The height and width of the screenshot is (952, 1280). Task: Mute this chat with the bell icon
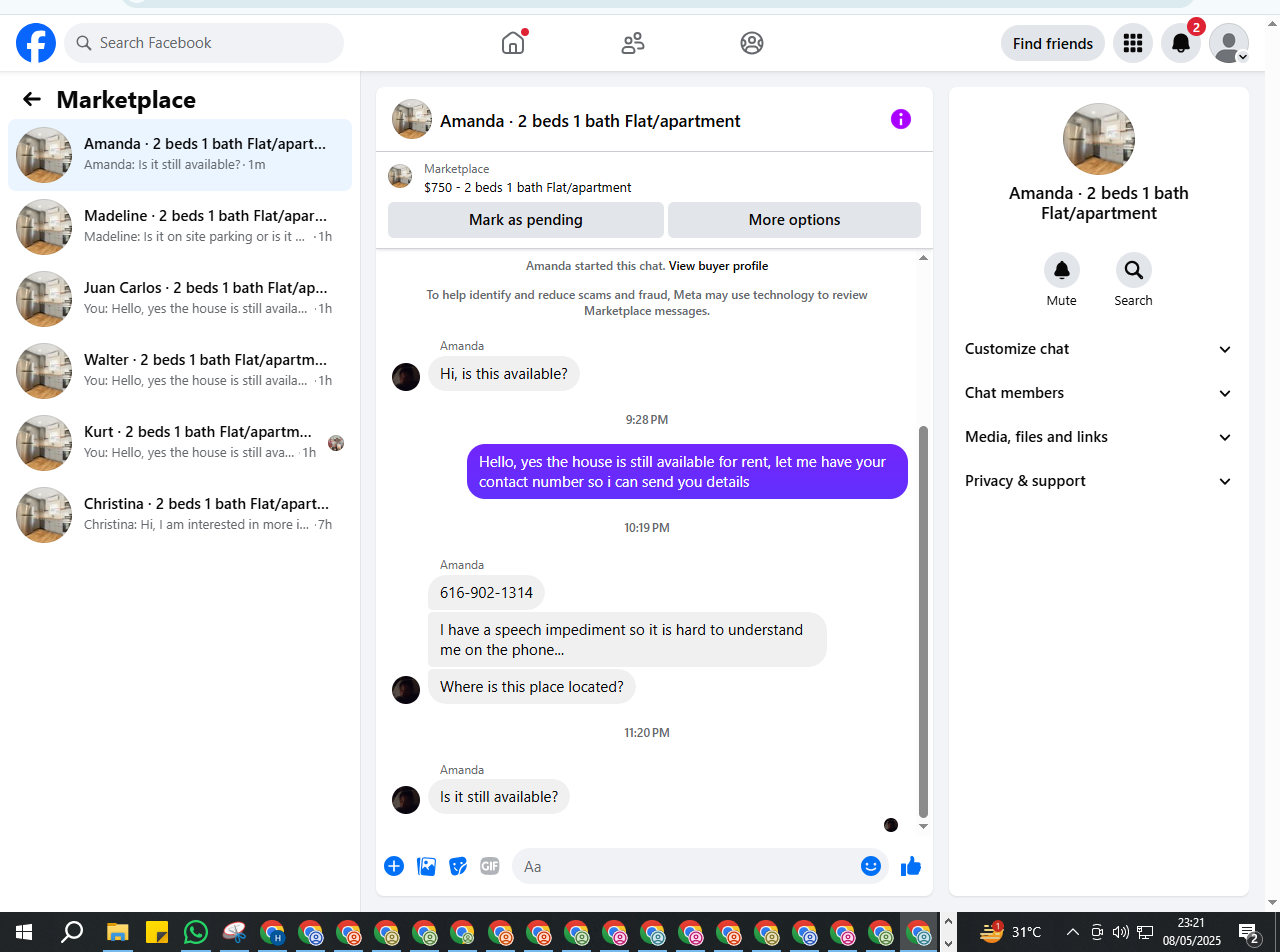click(x=1062, y=270)
